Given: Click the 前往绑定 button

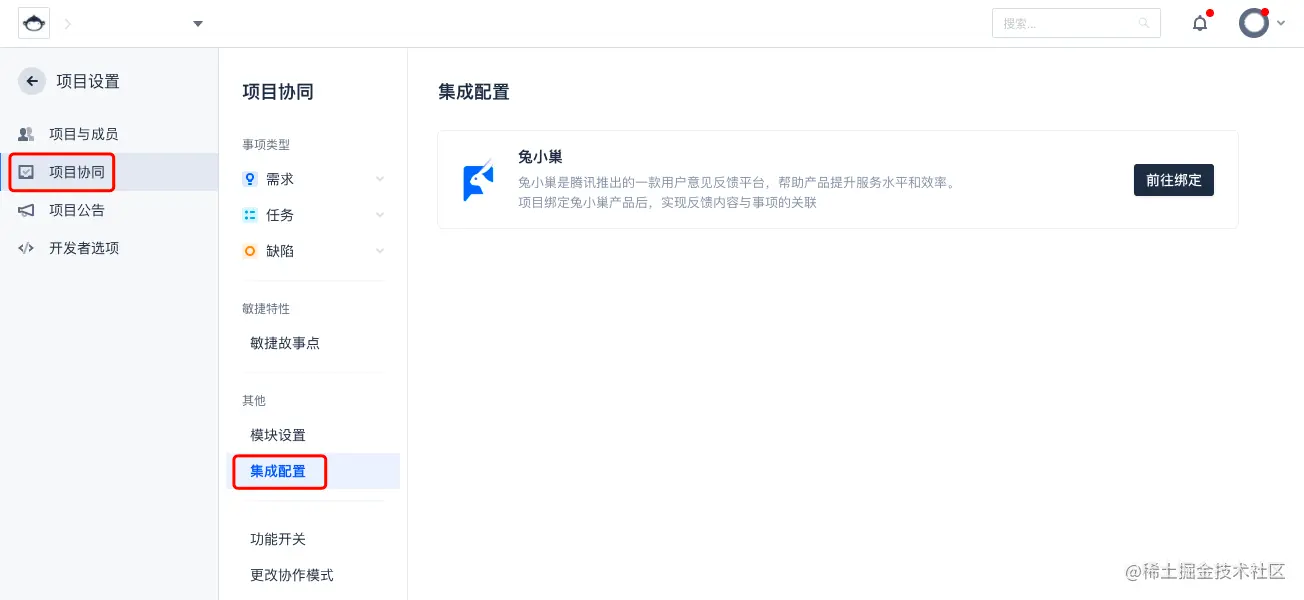Looking at the screenshot, I should pyautogui.click(x=1174, y=180).
